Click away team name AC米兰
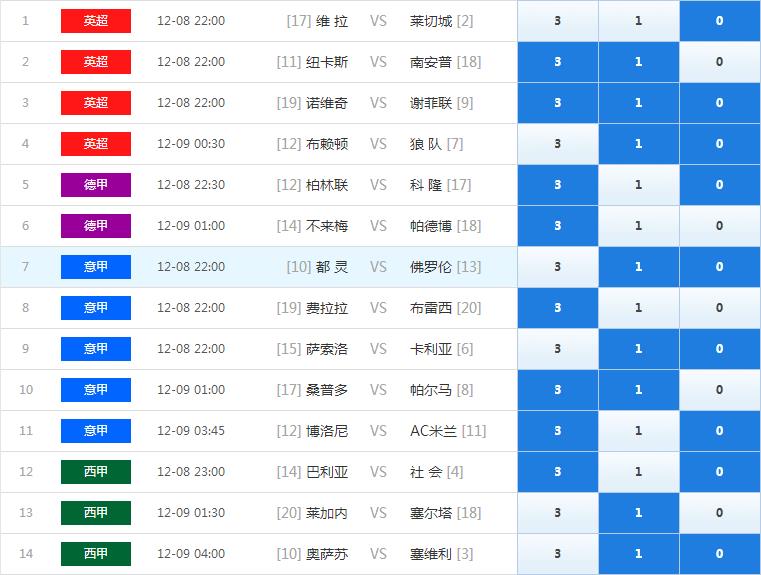This screenshot has height=575, width=761. pyautogui.click(x=433, y=431)
